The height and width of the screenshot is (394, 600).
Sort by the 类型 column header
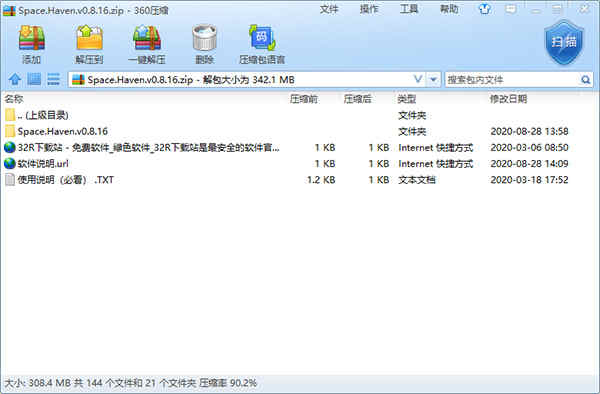tap(406, 99)
